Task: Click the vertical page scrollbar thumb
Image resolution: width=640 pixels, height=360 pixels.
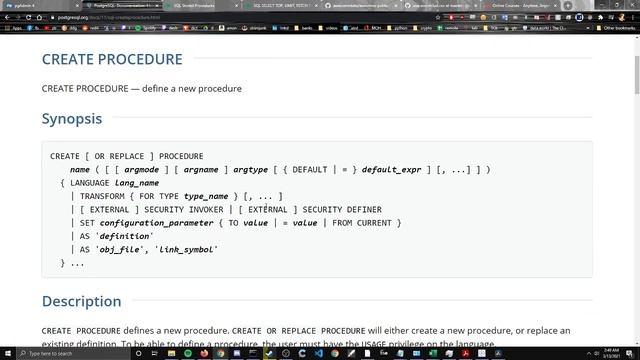Action: (637, 76)
